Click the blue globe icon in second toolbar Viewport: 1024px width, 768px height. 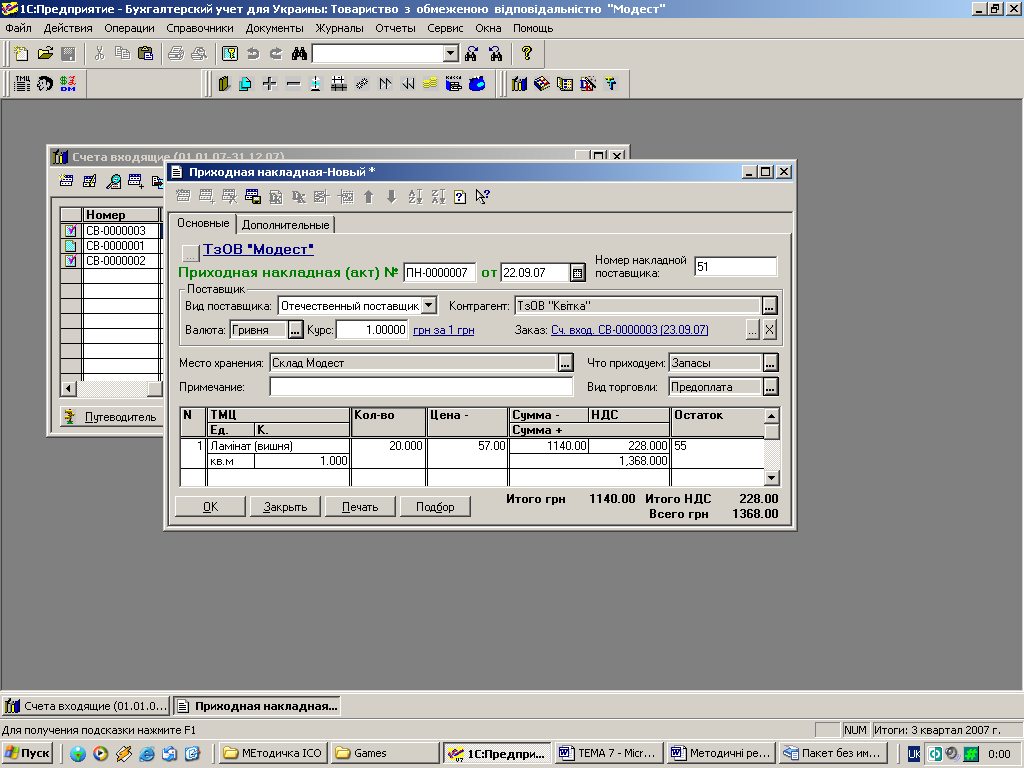coord(477,84)
